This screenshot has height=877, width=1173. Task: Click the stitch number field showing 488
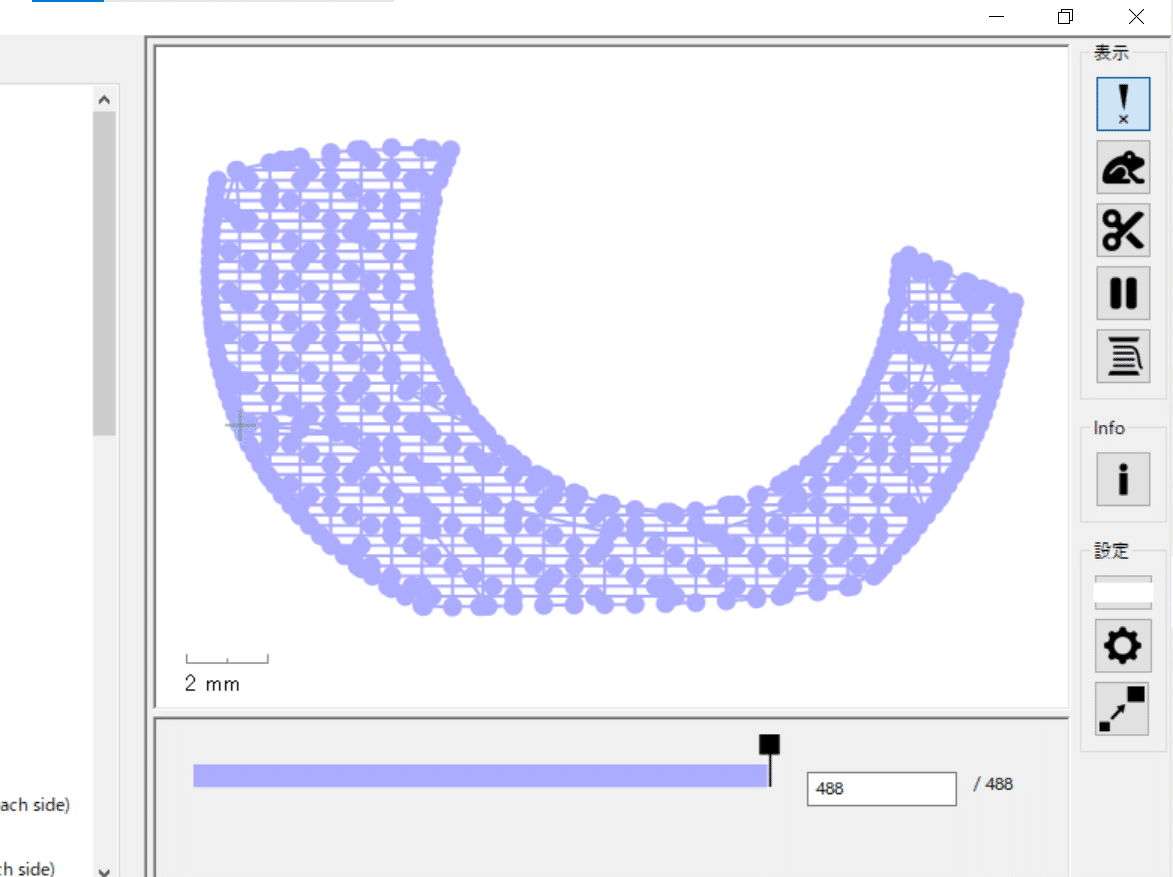pos(881,789)
